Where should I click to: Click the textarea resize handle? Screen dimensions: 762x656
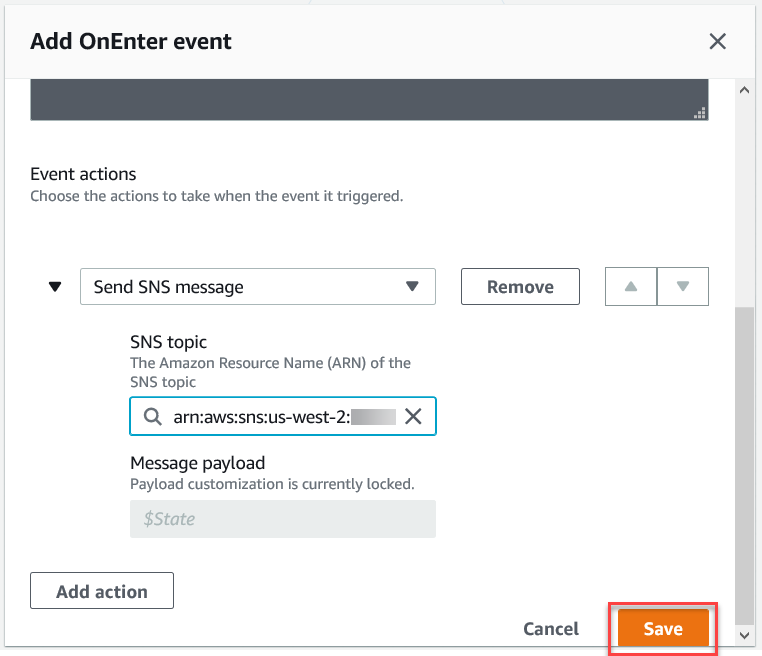point(700,113)
